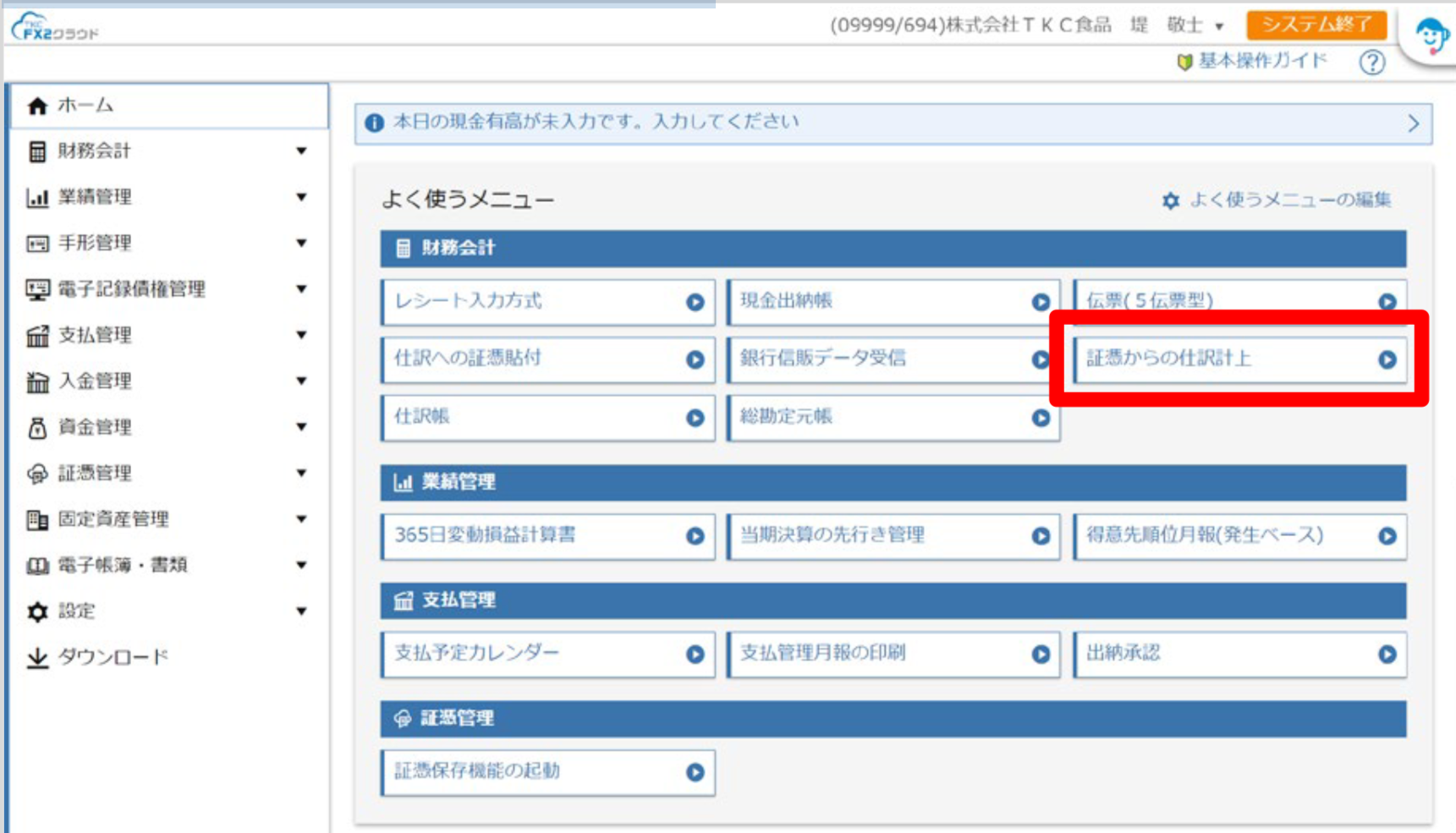The width and height of the screenshot is (1456, 833).
Task: Click the システム終了 button
Action: point(1316,24)
